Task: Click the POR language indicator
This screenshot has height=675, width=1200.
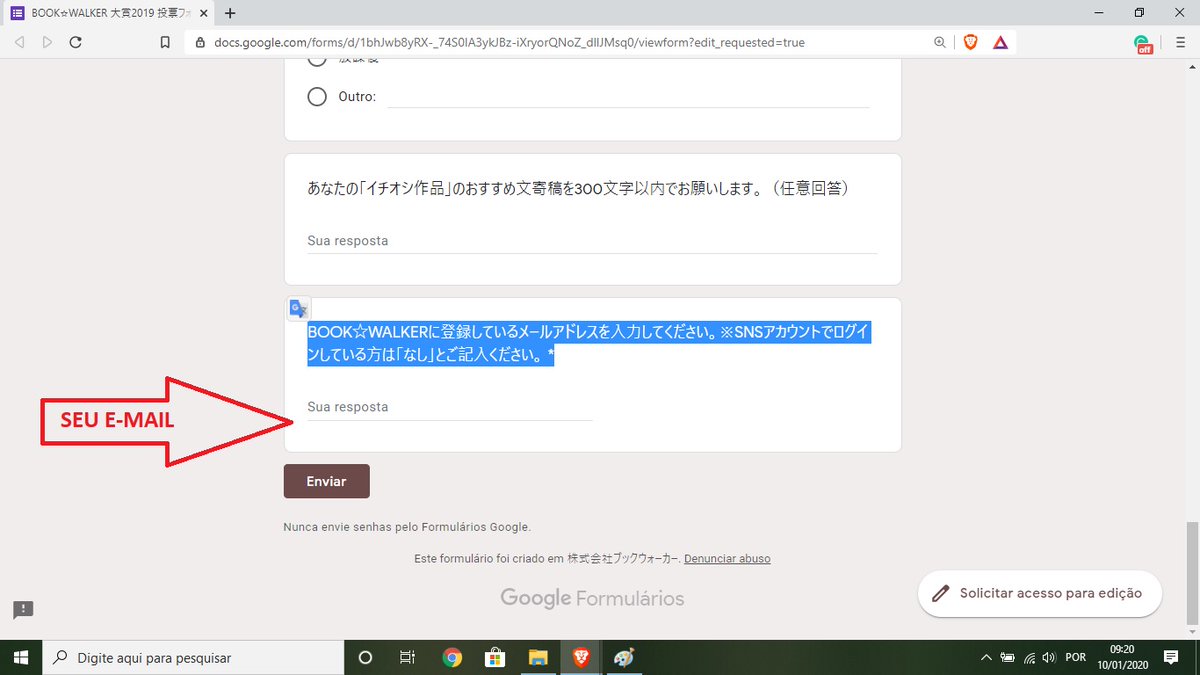Action: [1076, 657]
